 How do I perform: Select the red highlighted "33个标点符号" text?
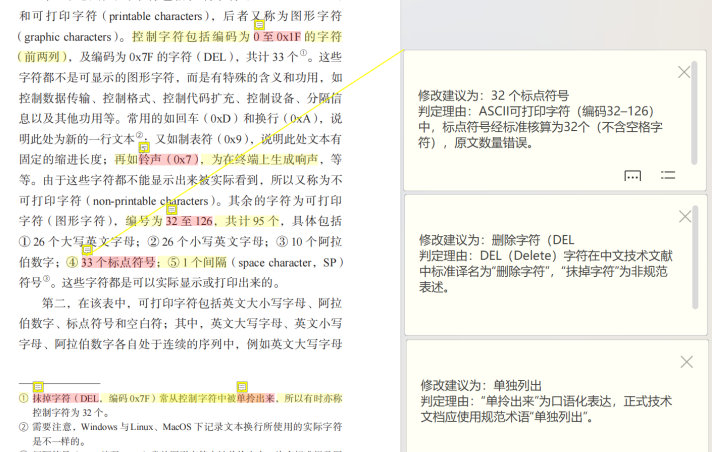118,263
